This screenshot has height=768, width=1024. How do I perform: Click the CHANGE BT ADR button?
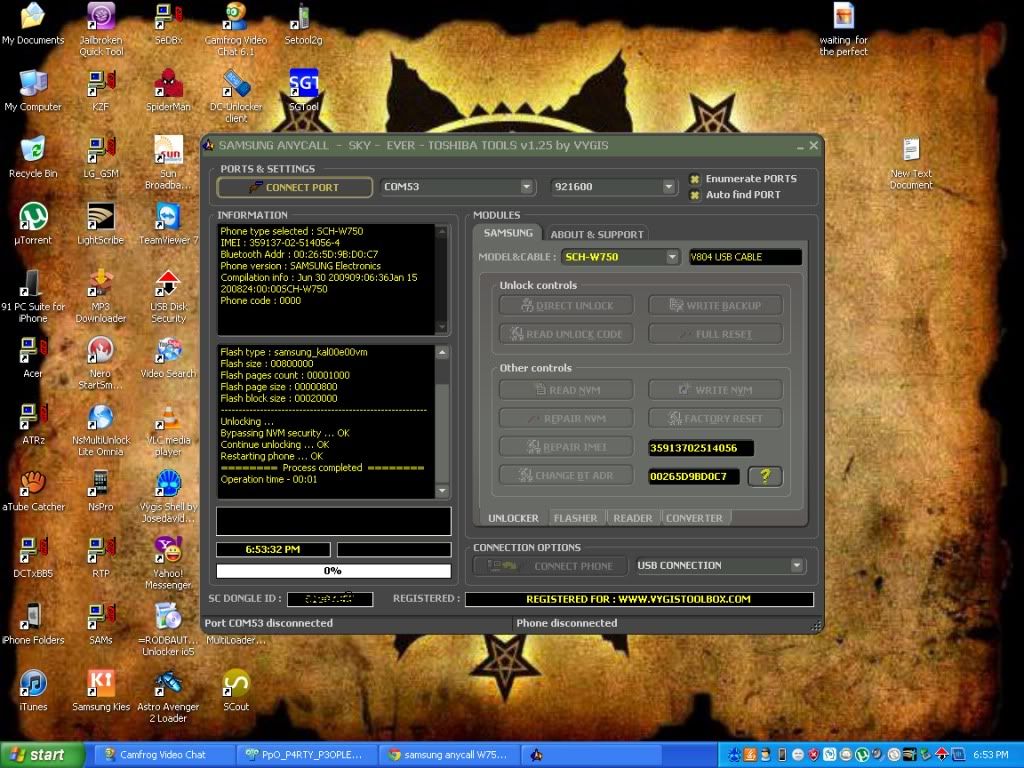point(566,475)
